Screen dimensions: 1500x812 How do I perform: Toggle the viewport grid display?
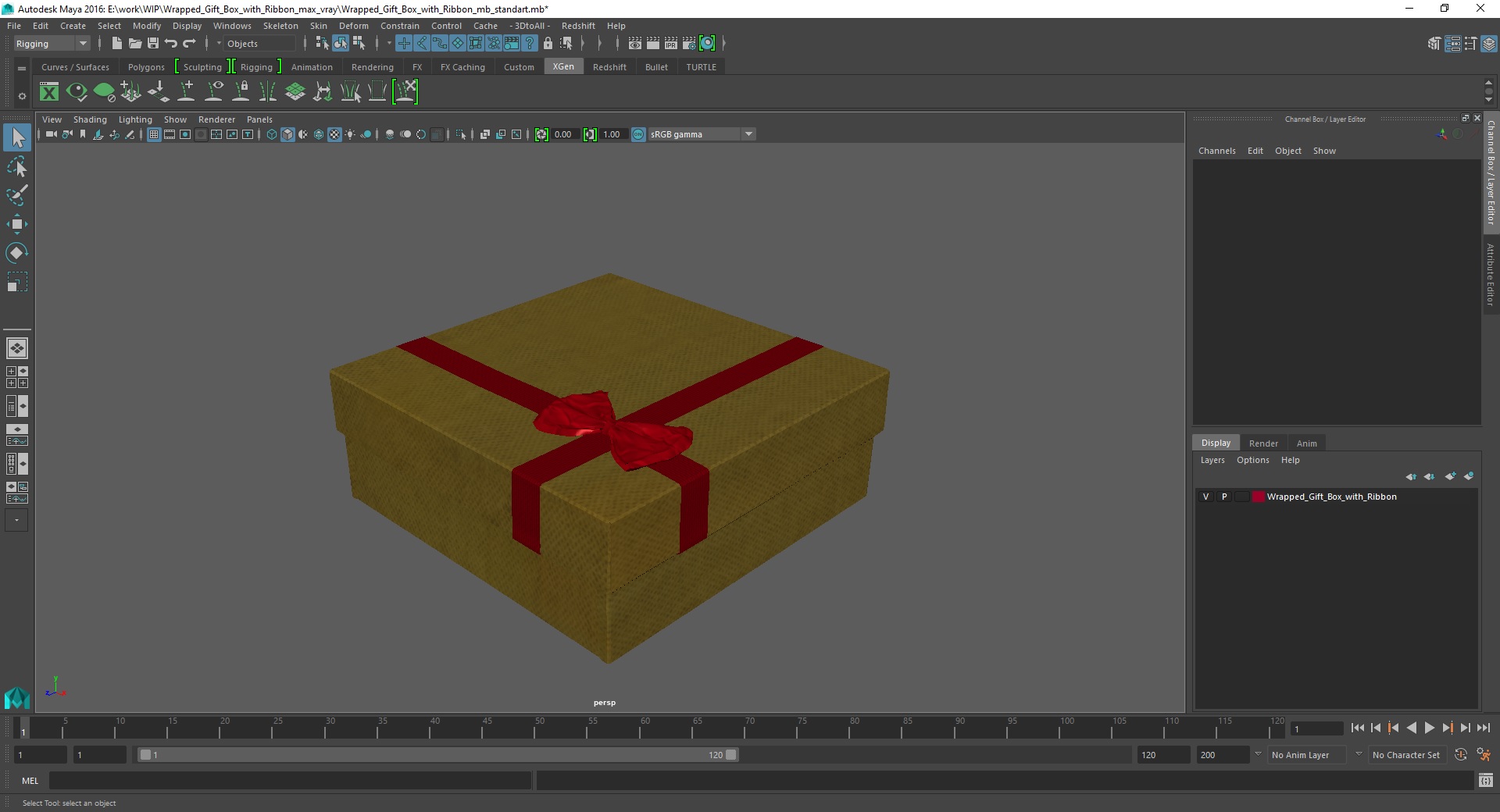(154, 134)
